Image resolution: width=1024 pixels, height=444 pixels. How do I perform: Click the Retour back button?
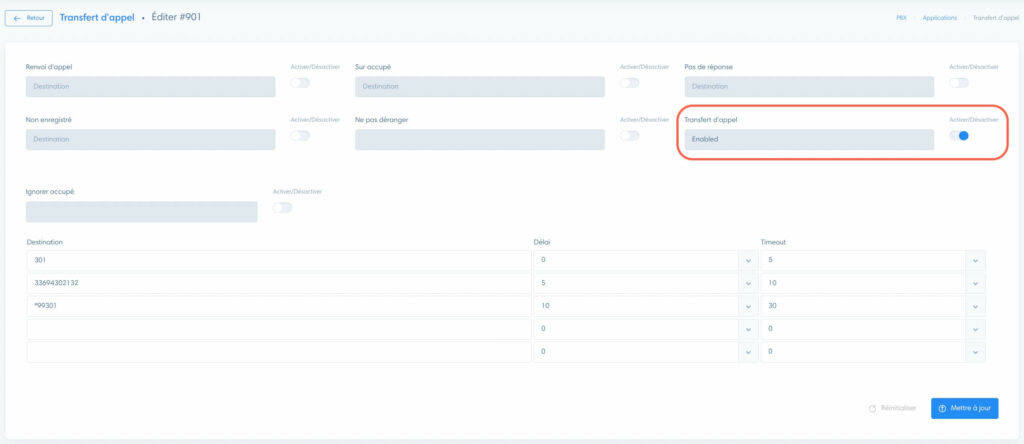[29, 18]
